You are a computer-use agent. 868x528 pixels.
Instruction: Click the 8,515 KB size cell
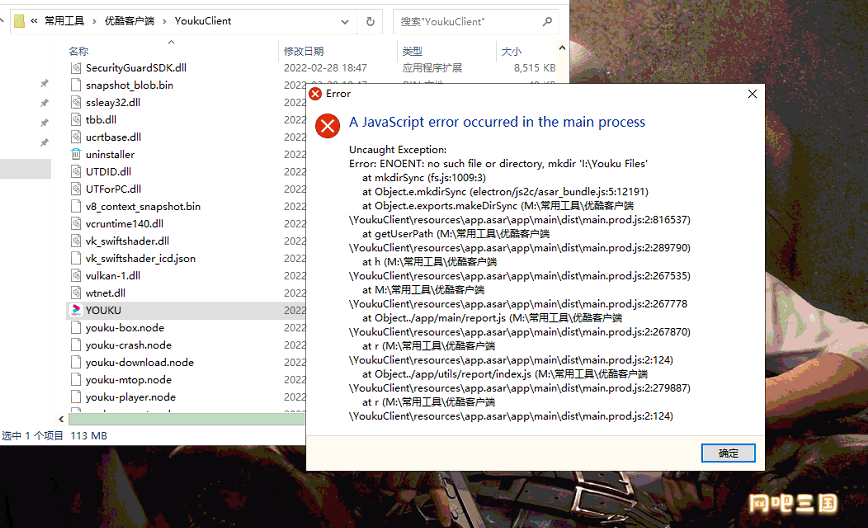(x=534, y=68)
